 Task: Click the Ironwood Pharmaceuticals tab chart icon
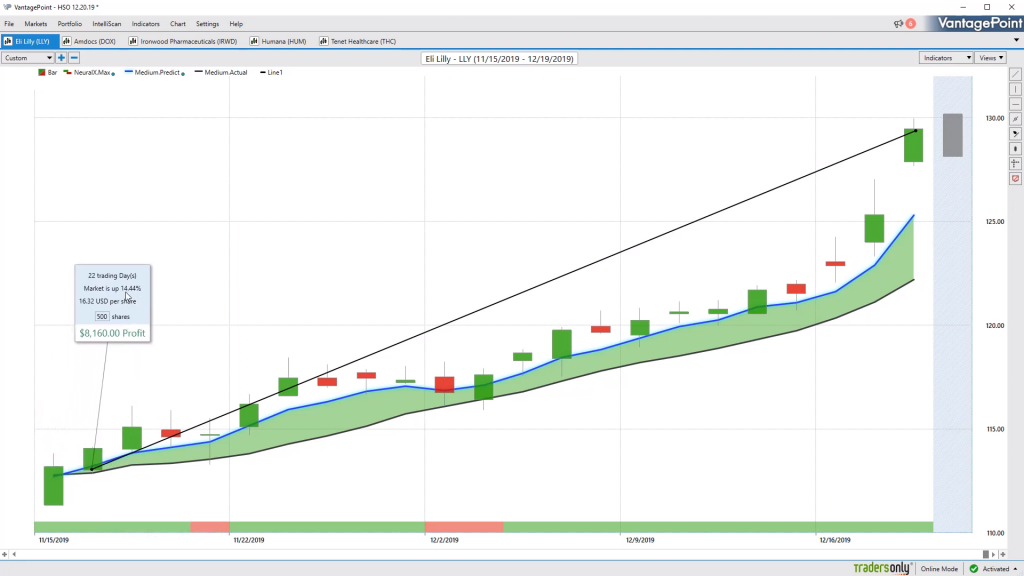(x=133, y=41)
